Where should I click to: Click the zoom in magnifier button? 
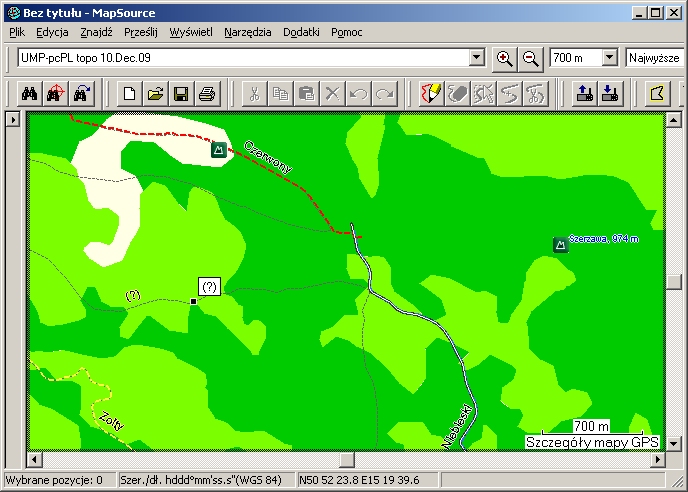(505, 58)
